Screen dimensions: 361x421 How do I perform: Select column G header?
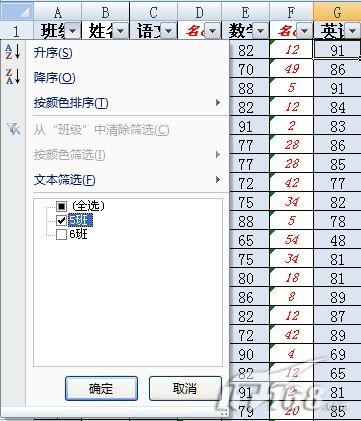pyautogui.click(x=337, y=11)
